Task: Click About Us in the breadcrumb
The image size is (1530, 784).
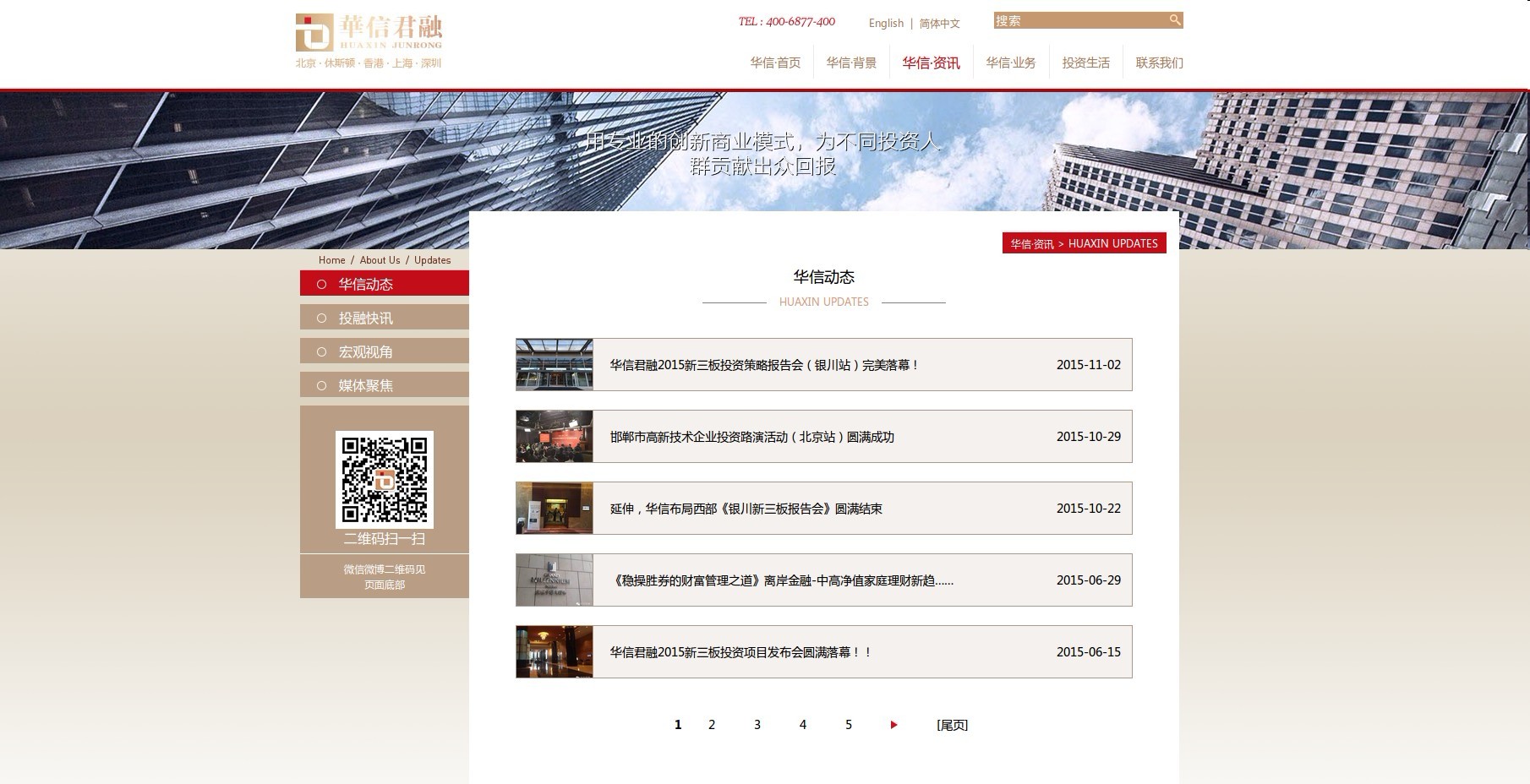Action: (x=380, y=260)
